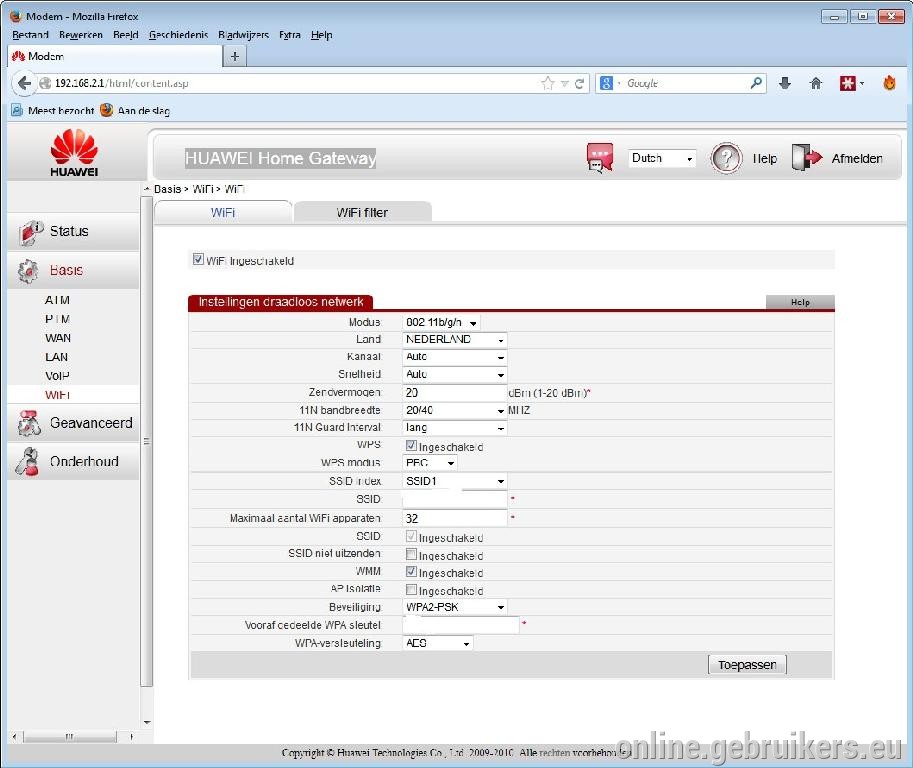The width and height of the screenshot is (913, 768).
Task: Click the red star addon icon
Action: point(848,83)
